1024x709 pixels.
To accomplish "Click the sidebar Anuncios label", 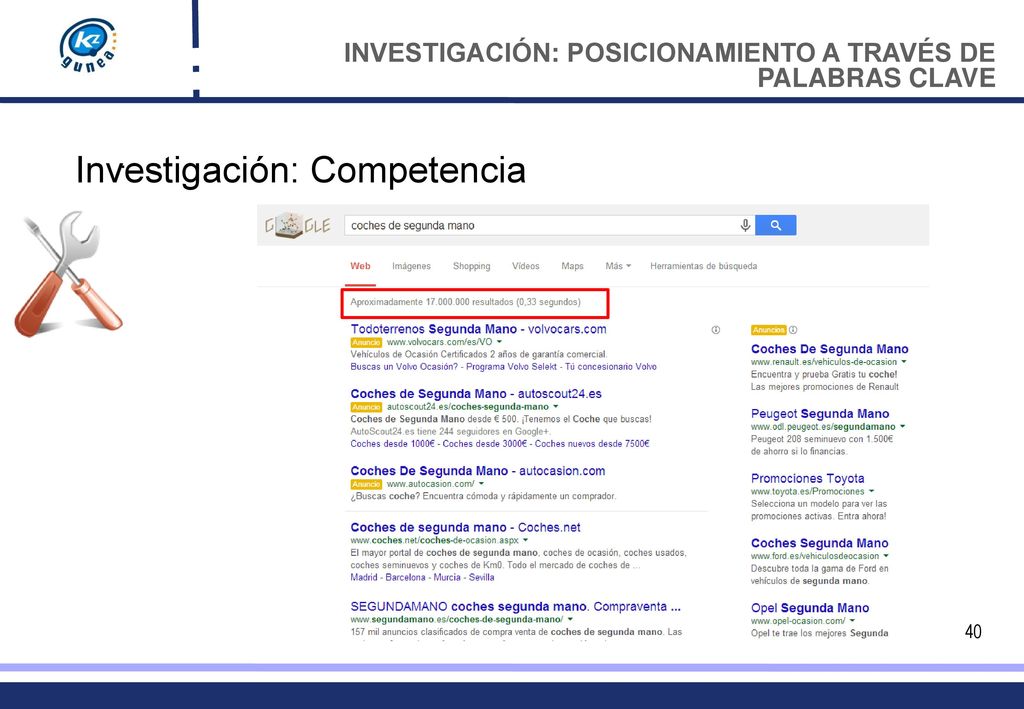I will (x=769, y=330).
